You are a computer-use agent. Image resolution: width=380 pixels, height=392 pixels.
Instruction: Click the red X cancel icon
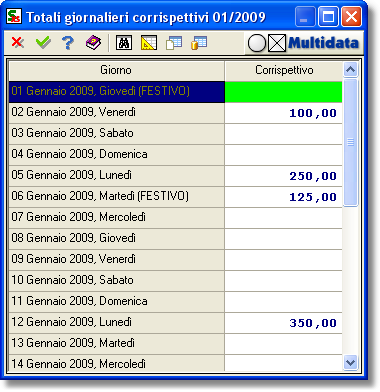(x=18, y=43)
